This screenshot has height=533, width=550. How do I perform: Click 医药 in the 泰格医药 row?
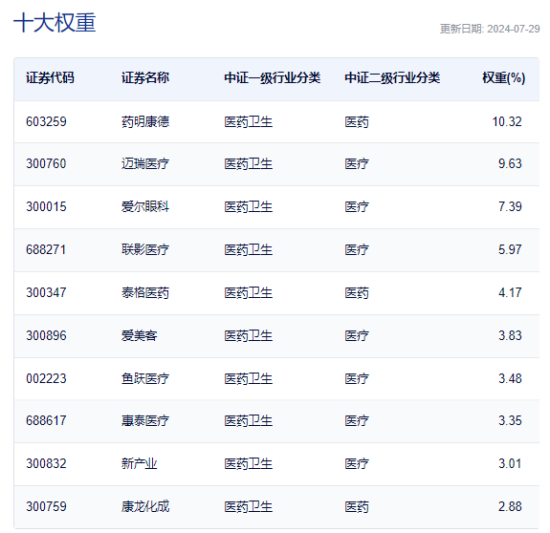coord(356,292)
